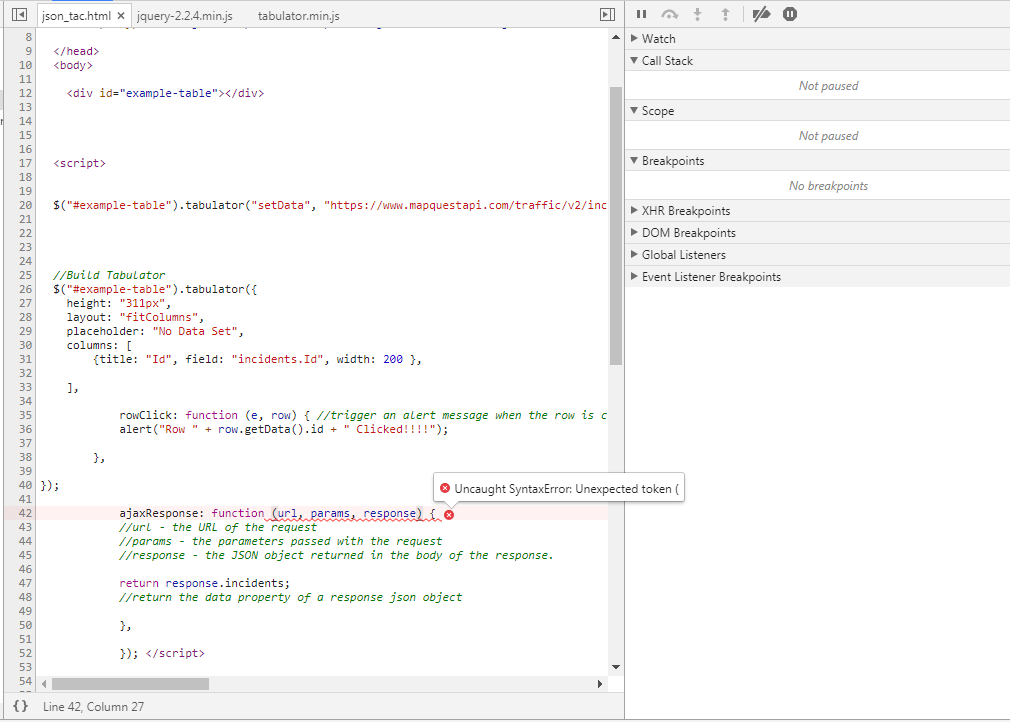Screen dimensions: 1010x722
Task: Click 'Uncaught SyntaxError' tooltip message
Action: coord(567,488)
